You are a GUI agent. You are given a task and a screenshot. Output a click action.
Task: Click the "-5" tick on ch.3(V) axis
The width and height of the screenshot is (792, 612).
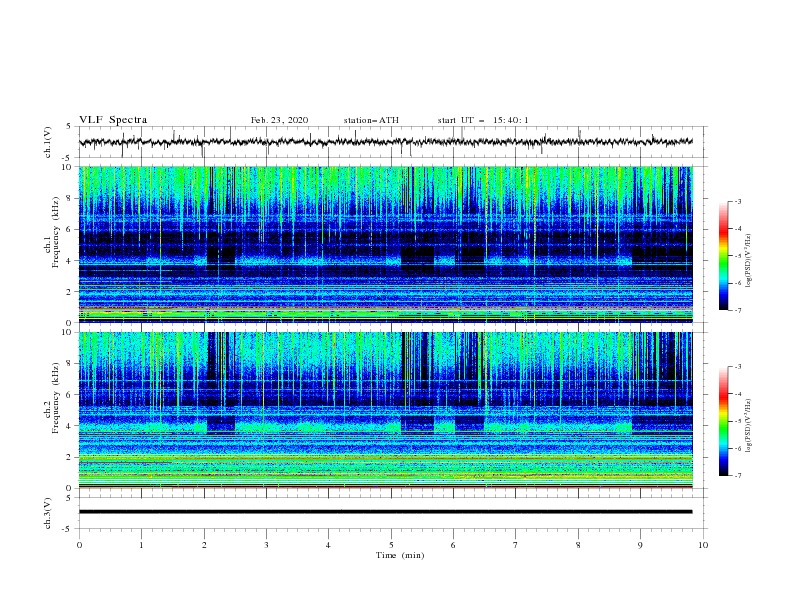(68, 529)
